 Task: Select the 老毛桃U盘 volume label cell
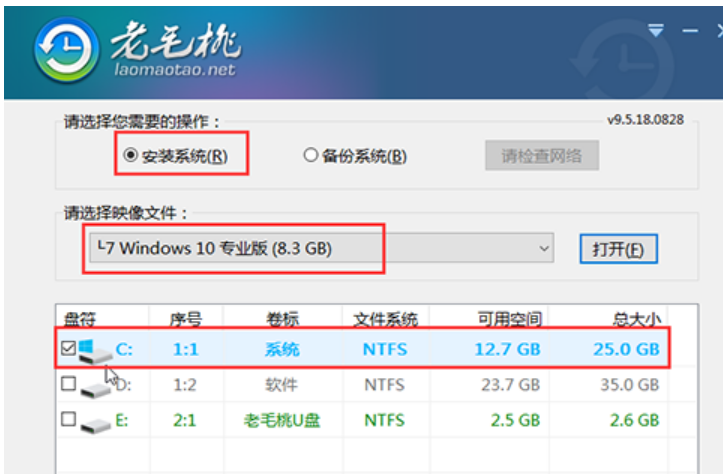coord(282,420)
